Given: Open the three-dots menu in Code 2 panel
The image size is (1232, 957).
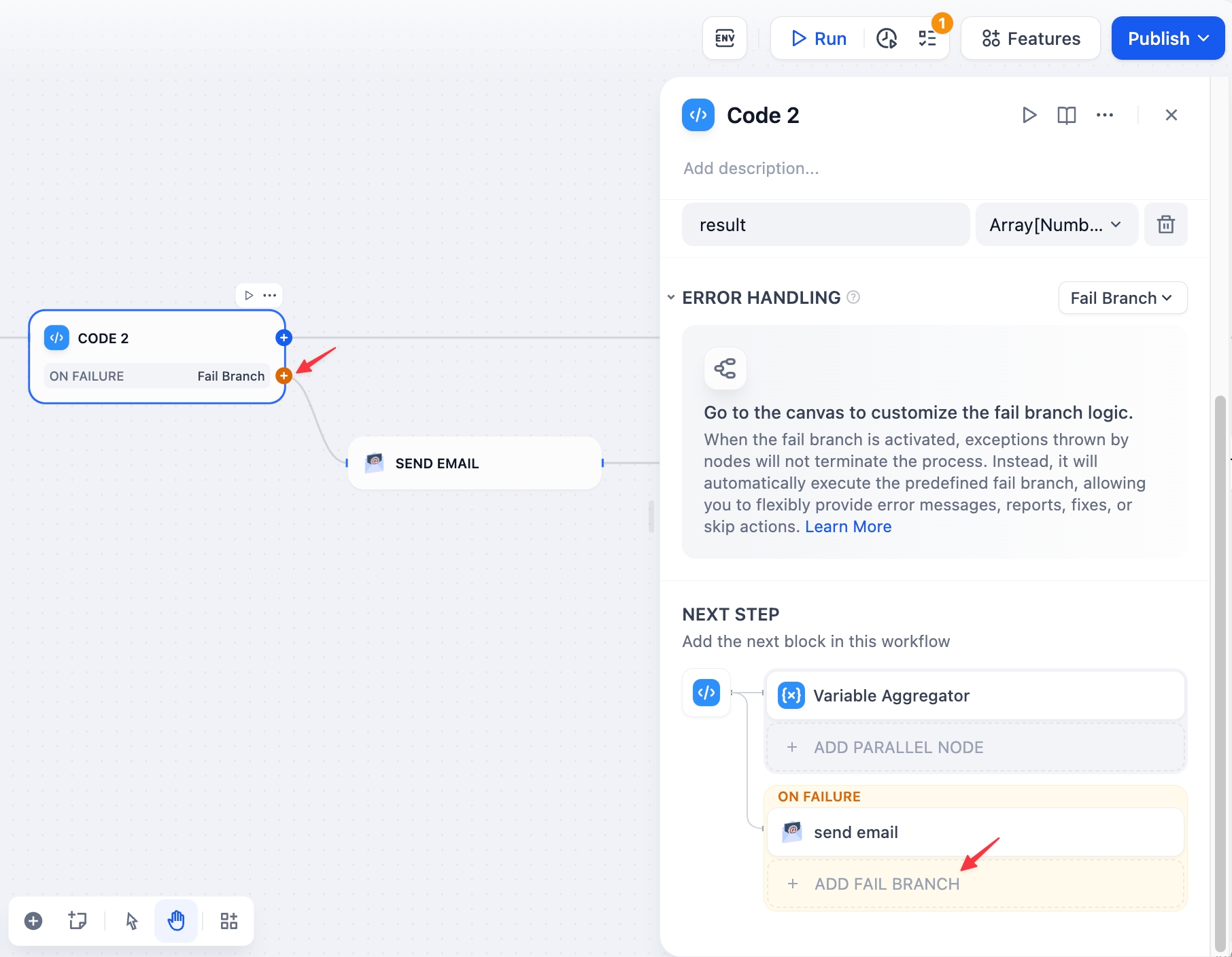Looking at the screenshot, I should 1105,116.
